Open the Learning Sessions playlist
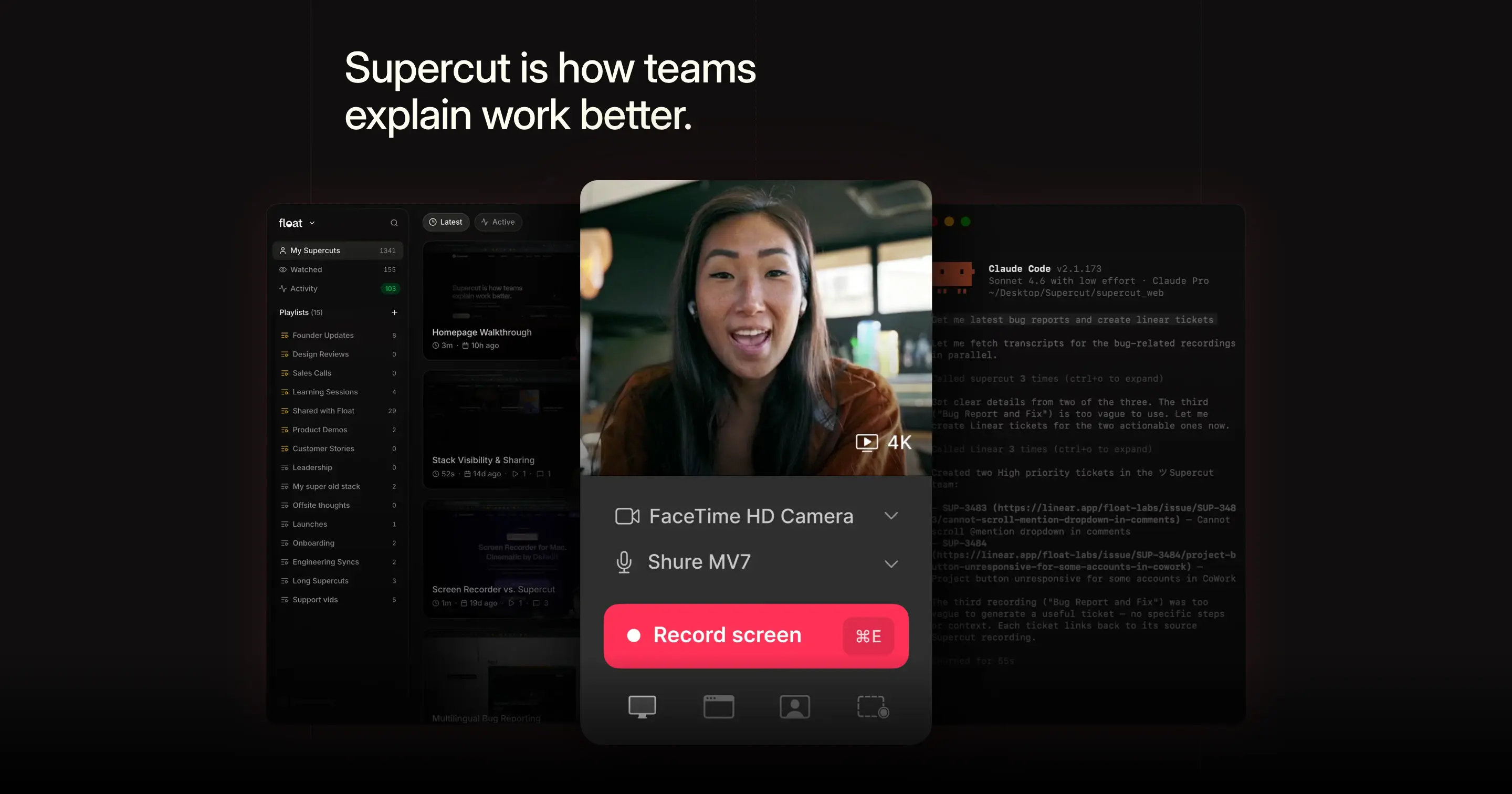 point(338,392)
